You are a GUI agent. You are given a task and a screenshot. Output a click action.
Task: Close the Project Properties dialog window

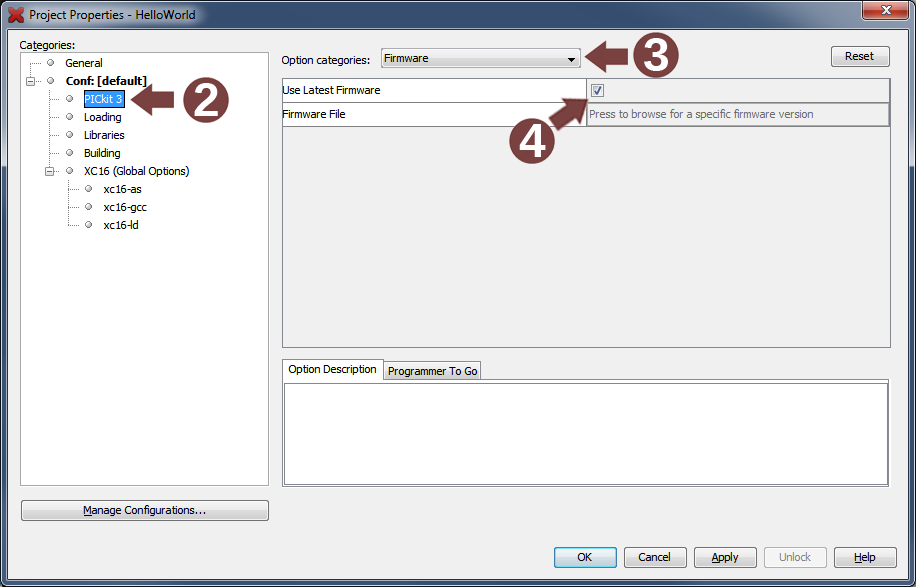(x=884, y=11)
